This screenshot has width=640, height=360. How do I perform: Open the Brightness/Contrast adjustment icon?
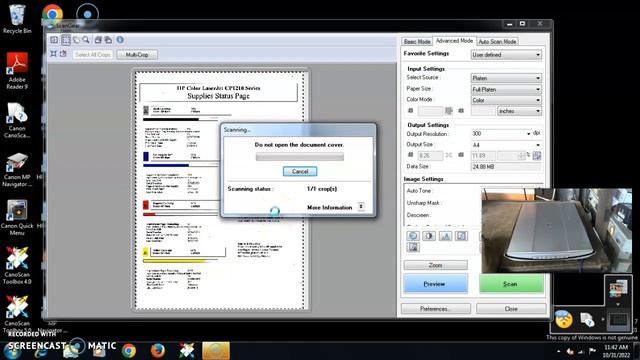[x=429, y=236]
